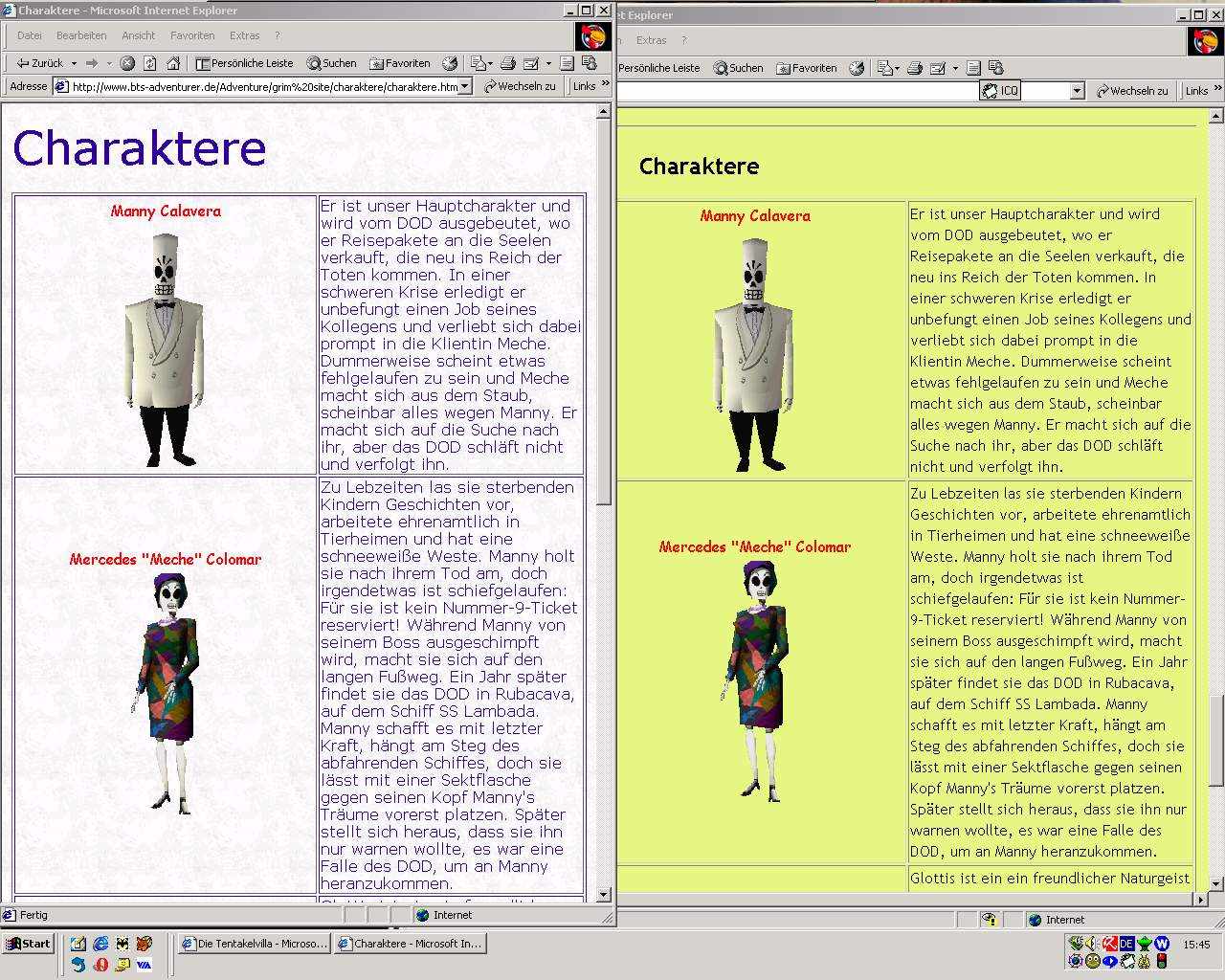Open mail dropdown arrow in front window toolbar

pos(490,63)
